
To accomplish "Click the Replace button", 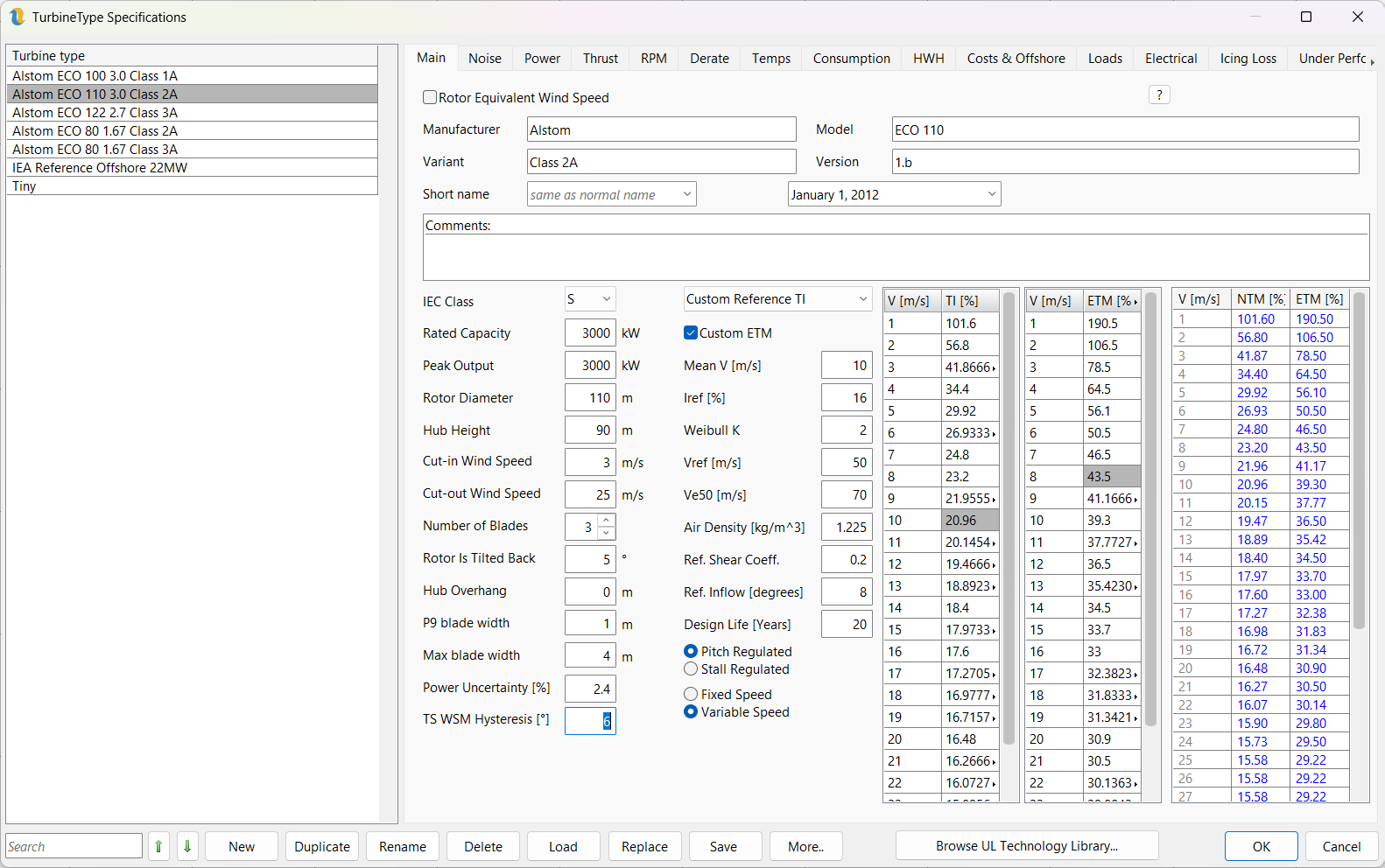I will click(x=644, y=846).
